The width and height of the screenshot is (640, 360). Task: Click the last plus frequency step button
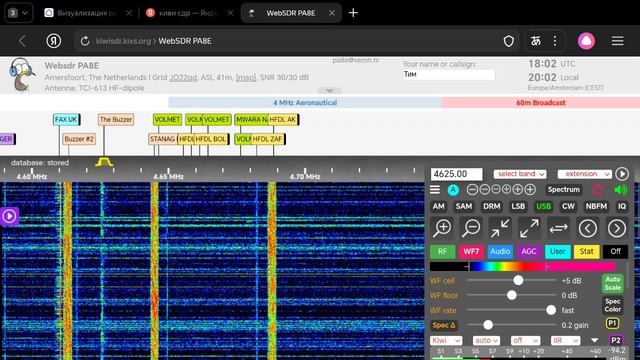[530, 189]
